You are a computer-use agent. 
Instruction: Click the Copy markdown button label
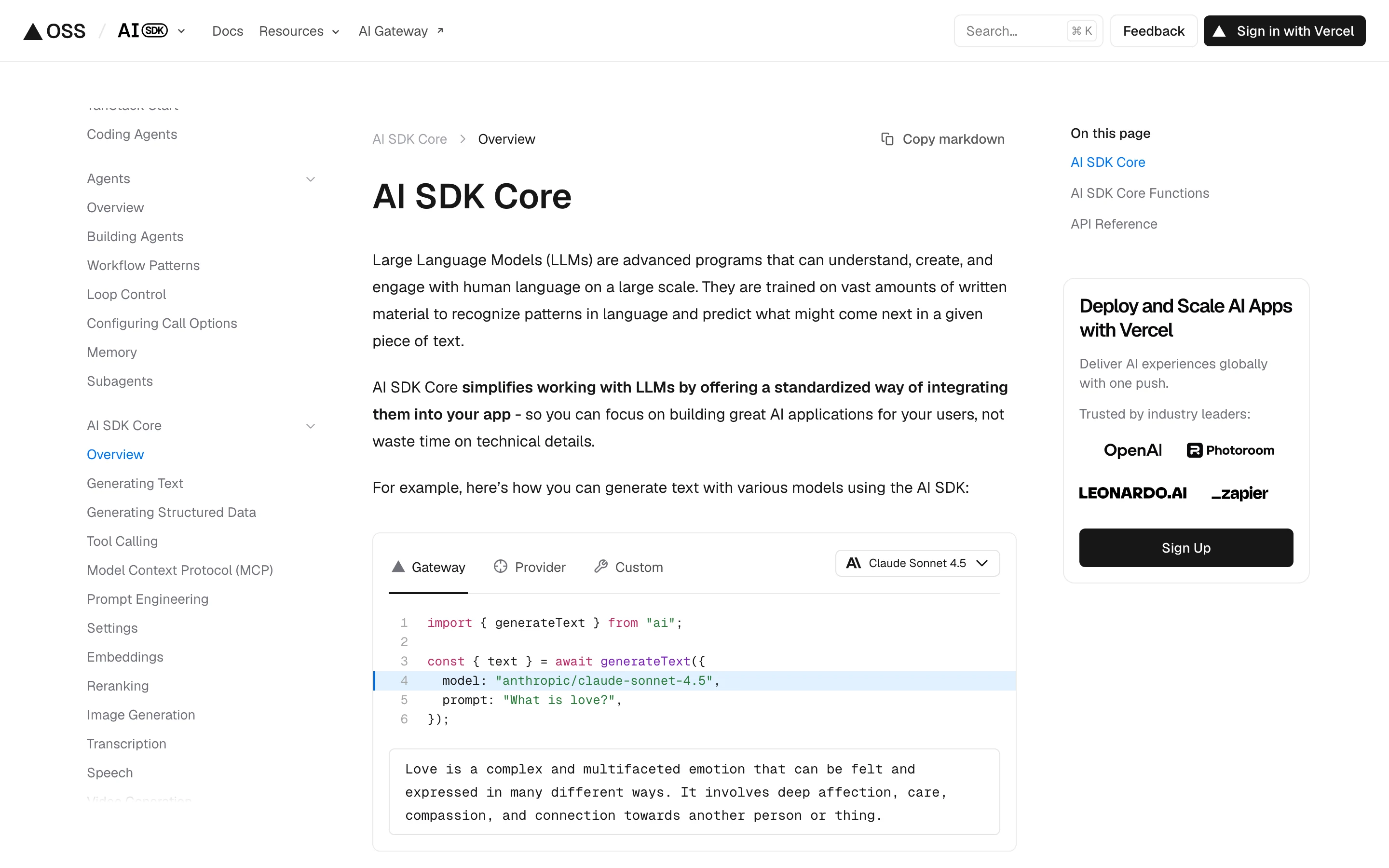(x=953, y=139)
